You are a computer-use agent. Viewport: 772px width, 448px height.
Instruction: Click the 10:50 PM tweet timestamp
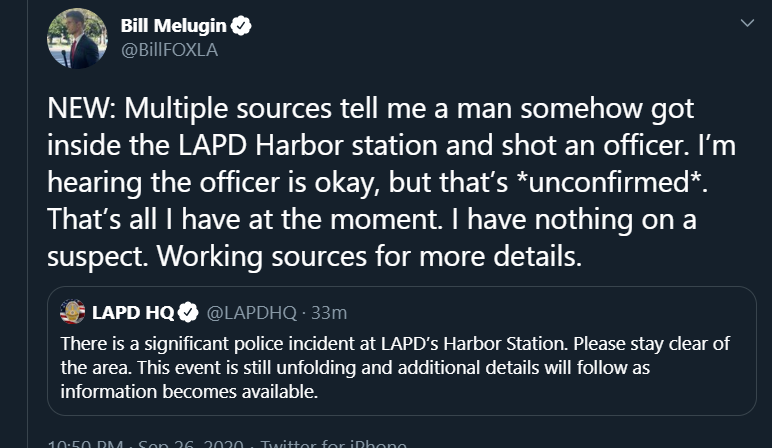[x=85, y=443]
